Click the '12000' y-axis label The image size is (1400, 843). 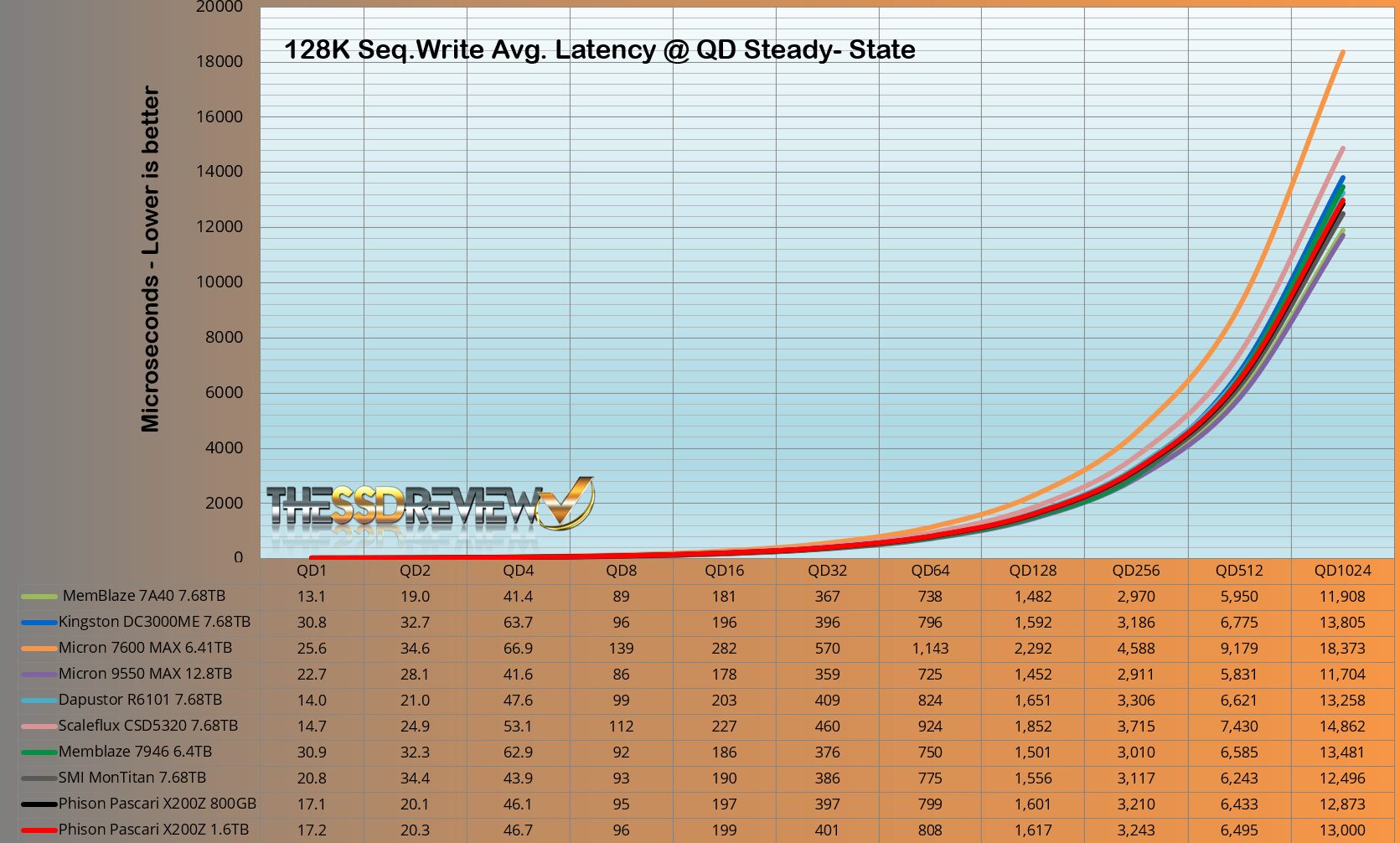pyautogui.click(x=220, y=227)
